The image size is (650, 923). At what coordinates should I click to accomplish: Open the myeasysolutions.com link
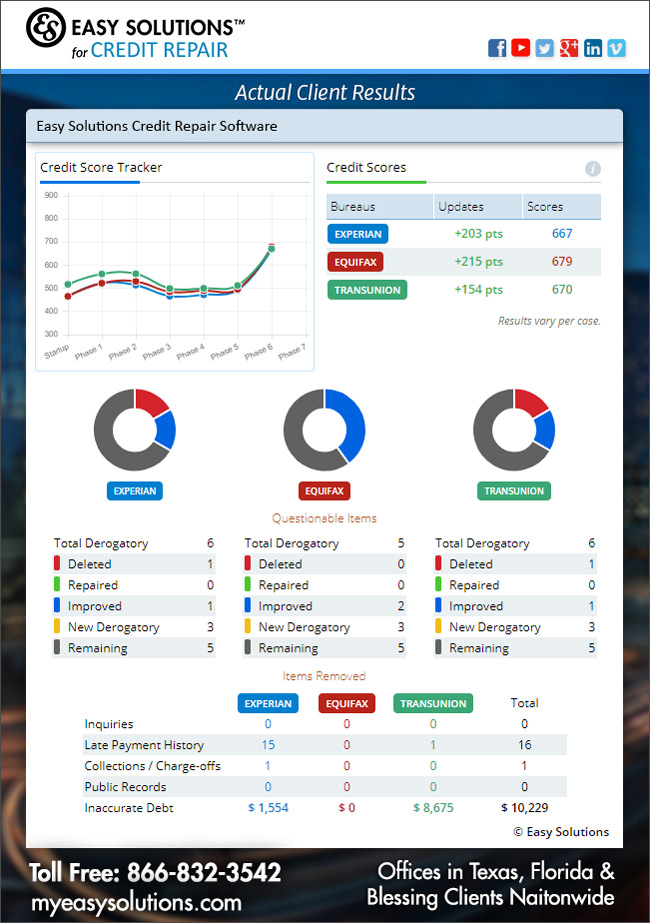(136, 902)
